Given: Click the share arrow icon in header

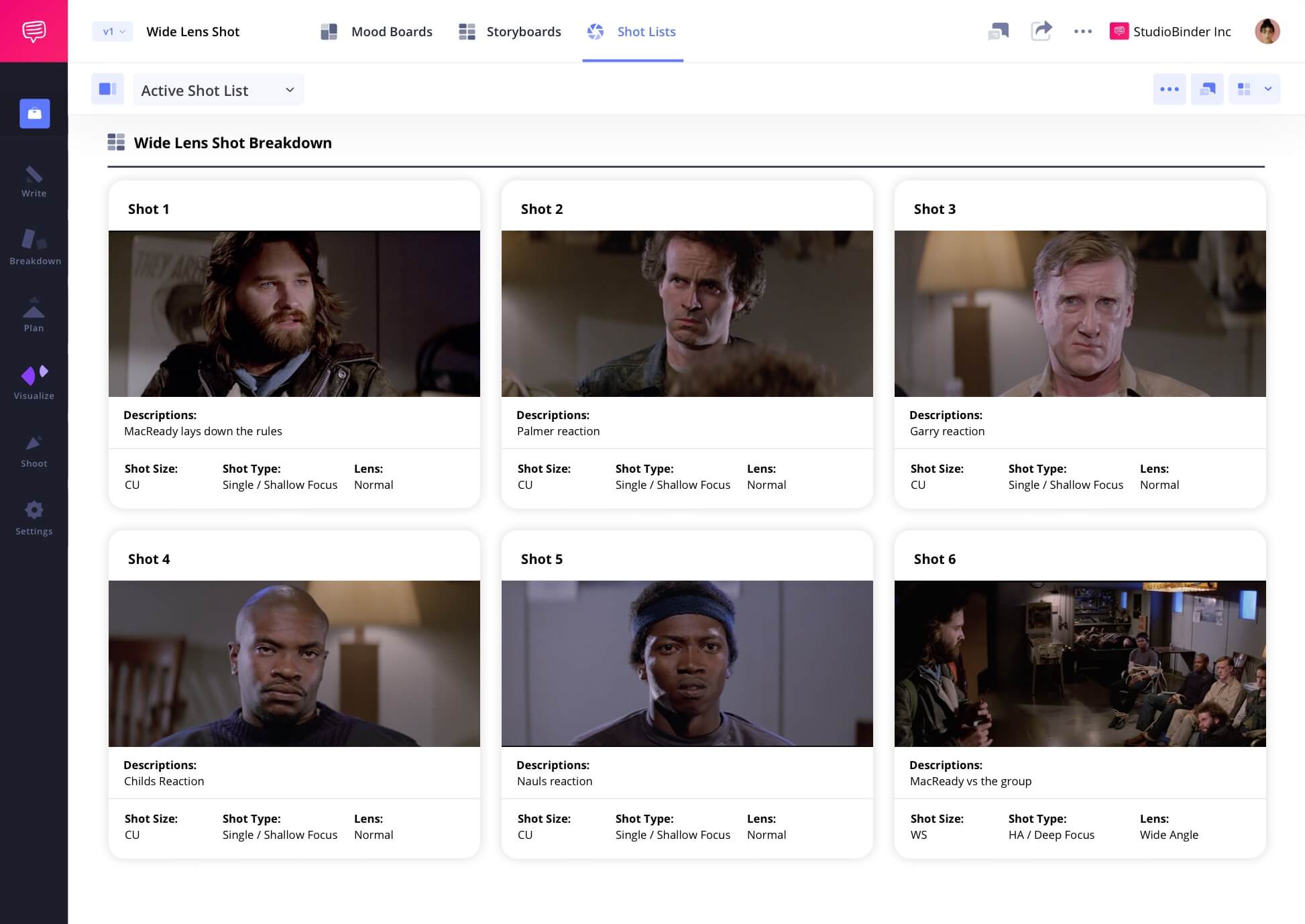Looking at the screenshot, I should [x=1041, y=31].
